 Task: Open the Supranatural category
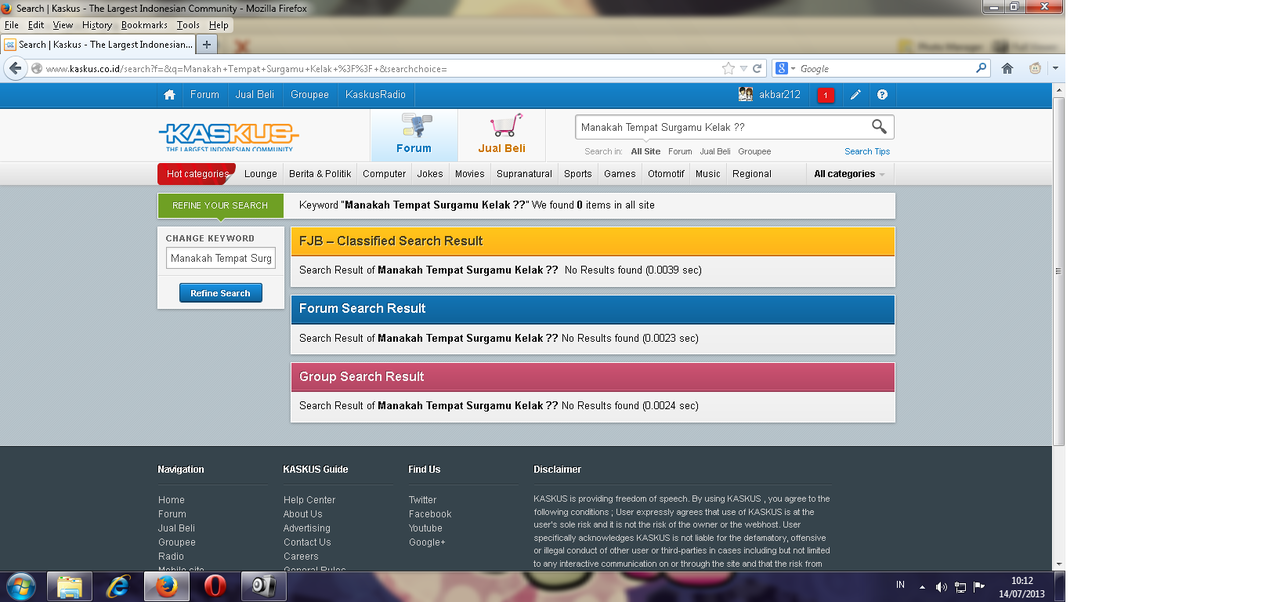[x=525, y=174]
